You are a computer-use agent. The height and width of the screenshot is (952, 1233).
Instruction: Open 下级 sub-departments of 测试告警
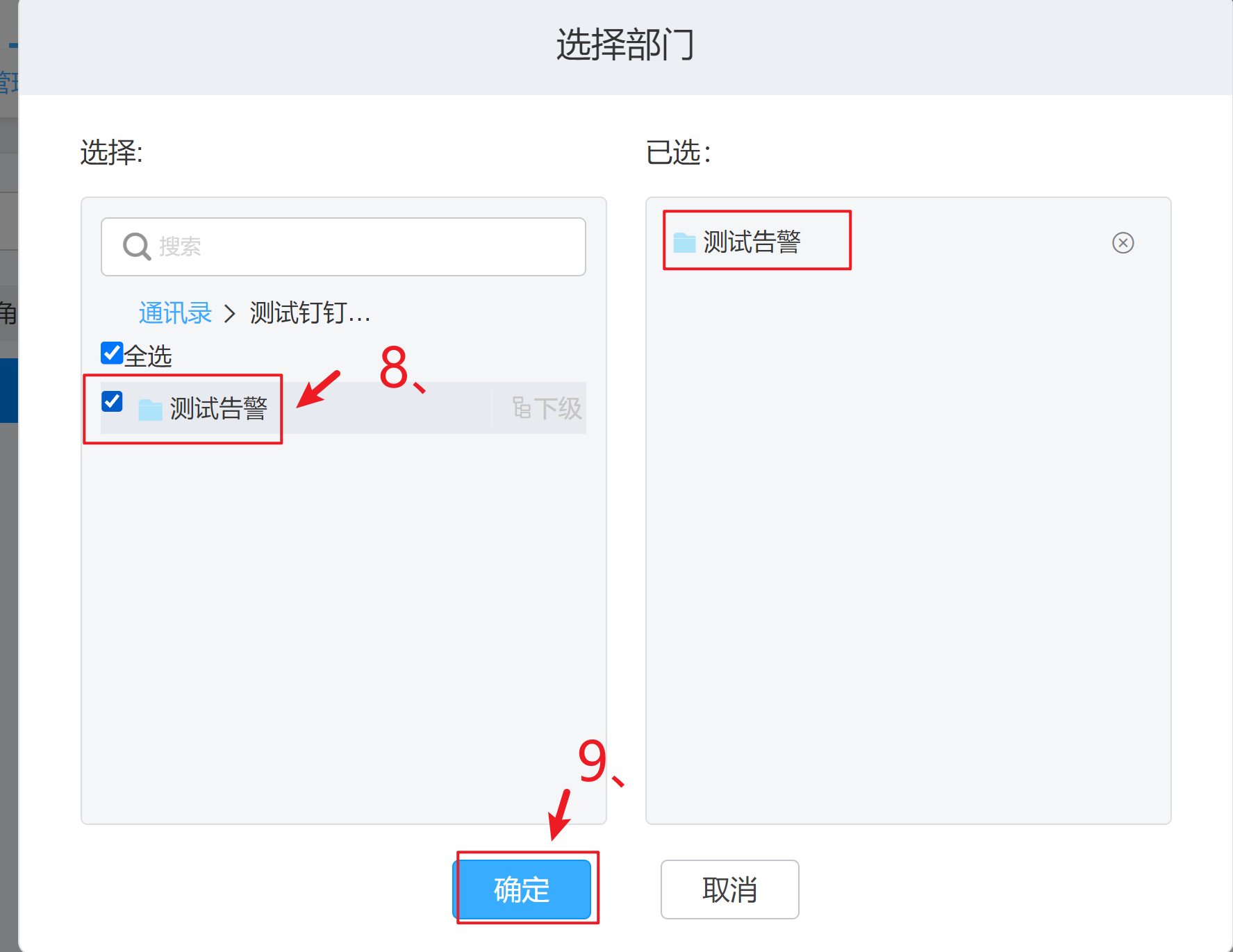tap(547, 408)
